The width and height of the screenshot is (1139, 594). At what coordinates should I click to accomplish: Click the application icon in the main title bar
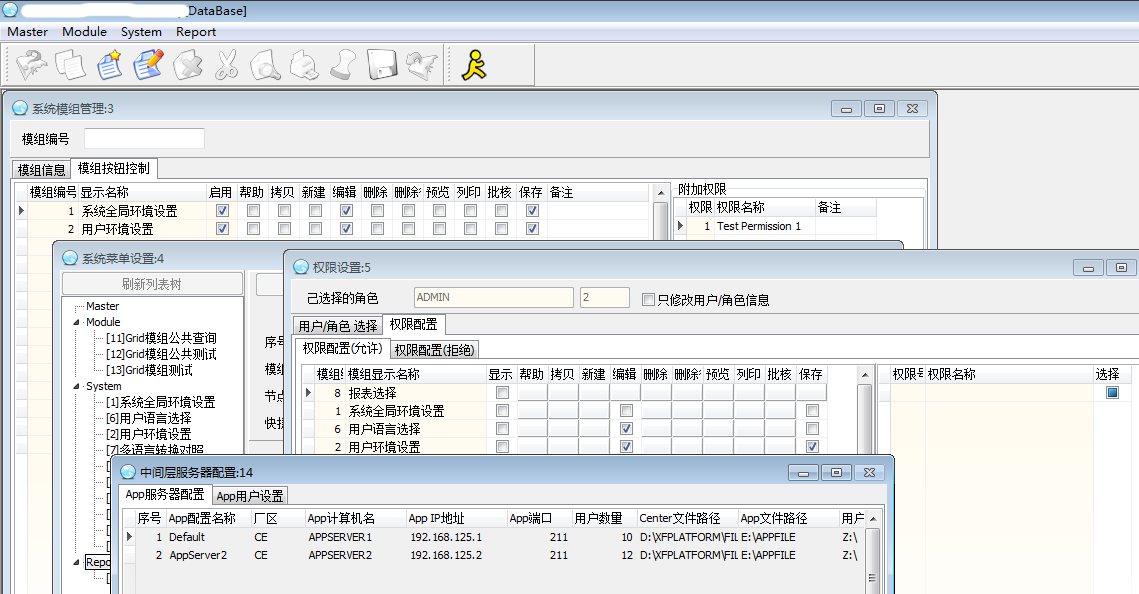(9, 9)
